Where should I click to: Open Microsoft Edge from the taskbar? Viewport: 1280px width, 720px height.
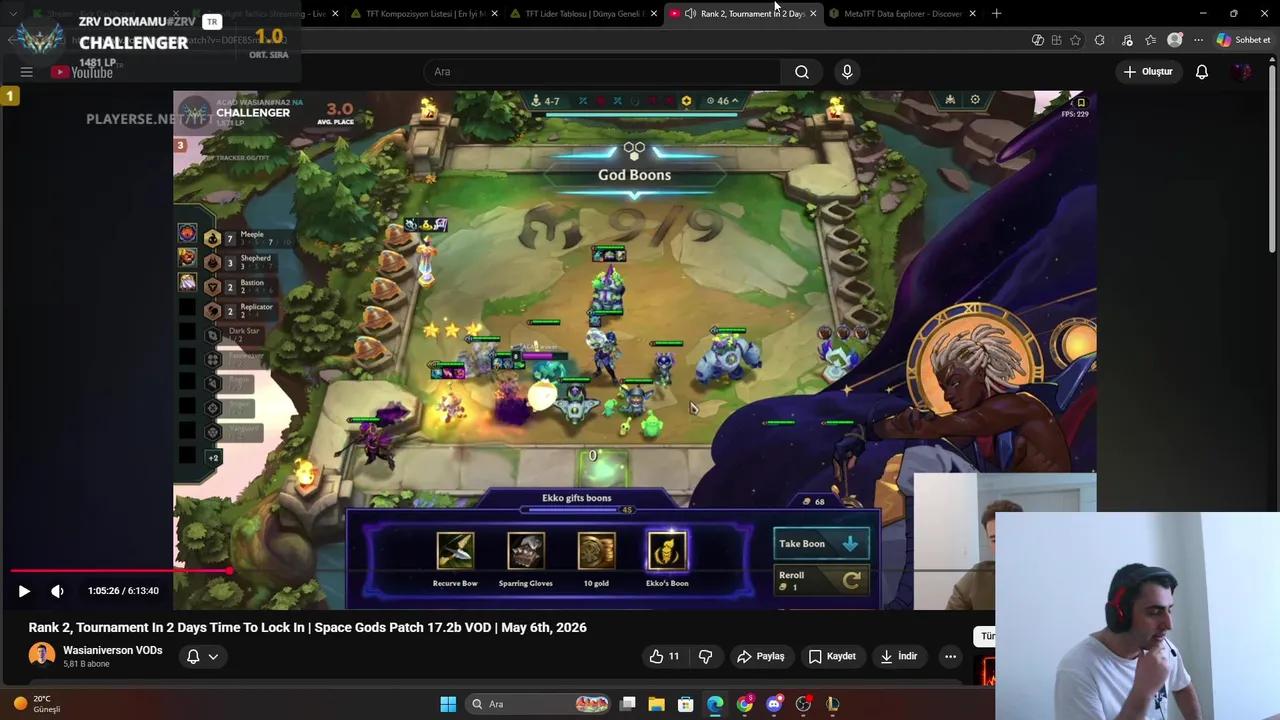(715, 704)
